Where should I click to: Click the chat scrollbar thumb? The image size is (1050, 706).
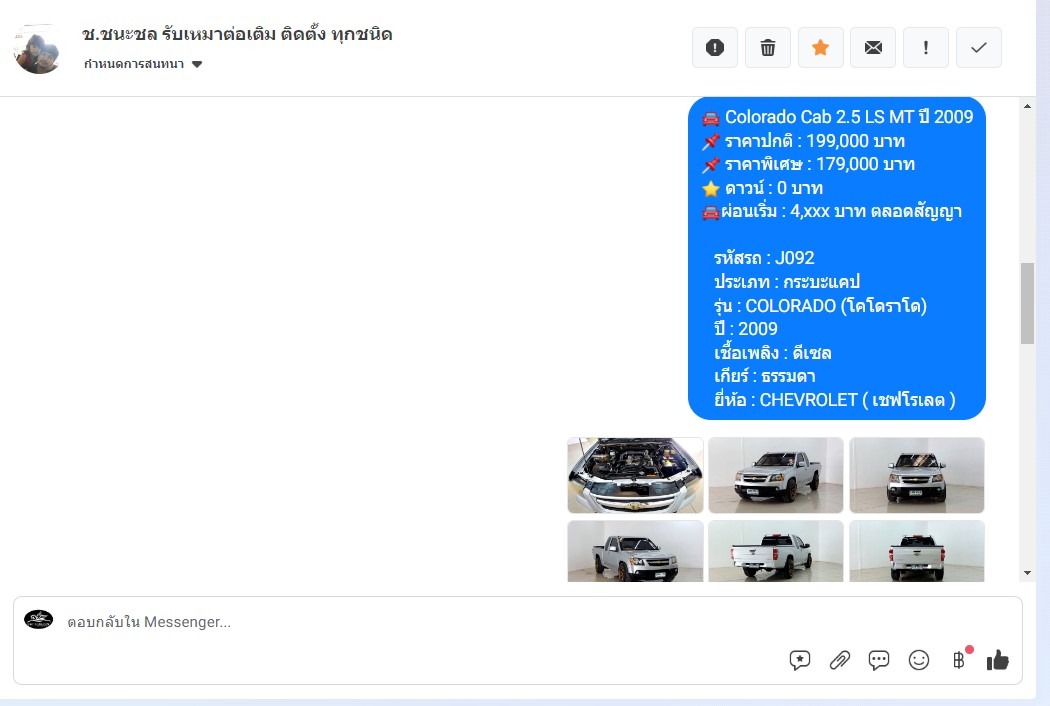1027,303
